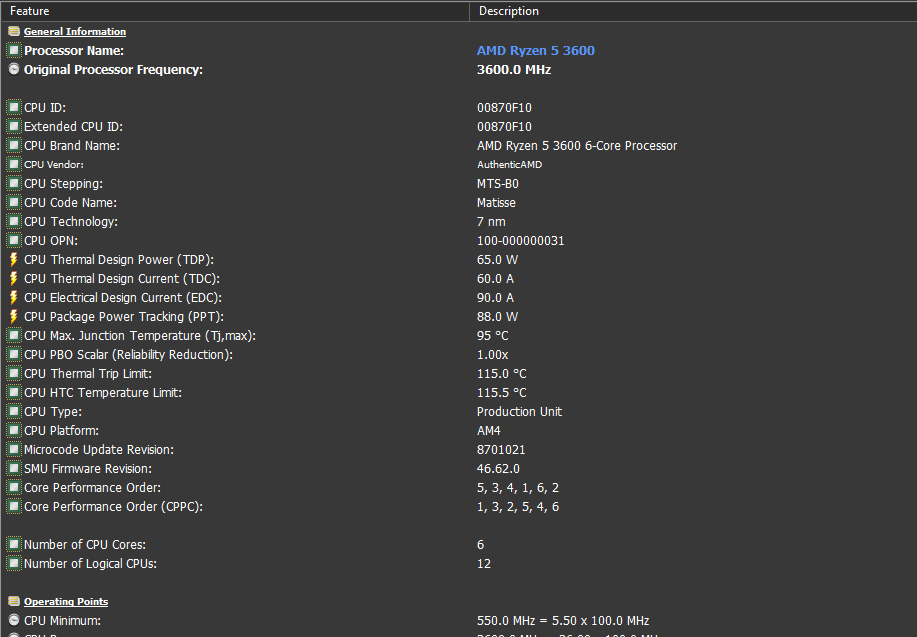
Task: Click the lightning bolt icon beside PPT row
Action: 14,316
